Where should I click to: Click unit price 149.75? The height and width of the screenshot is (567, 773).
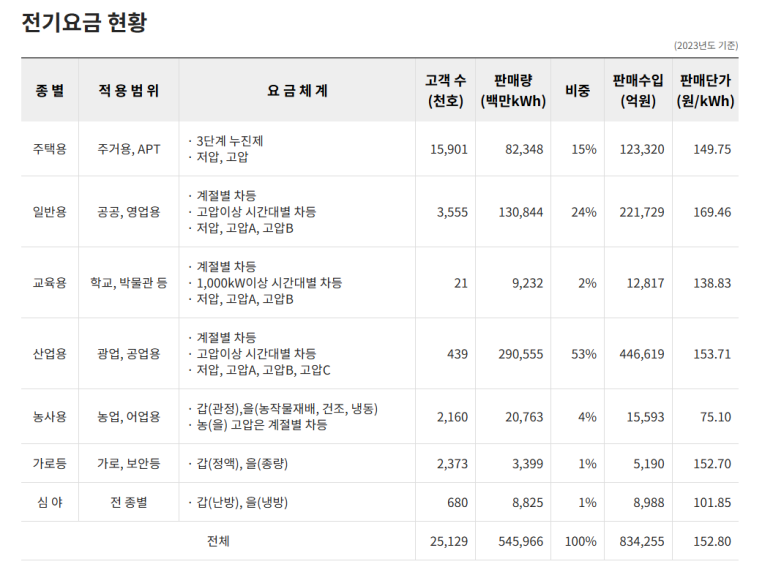coord(712,149)
